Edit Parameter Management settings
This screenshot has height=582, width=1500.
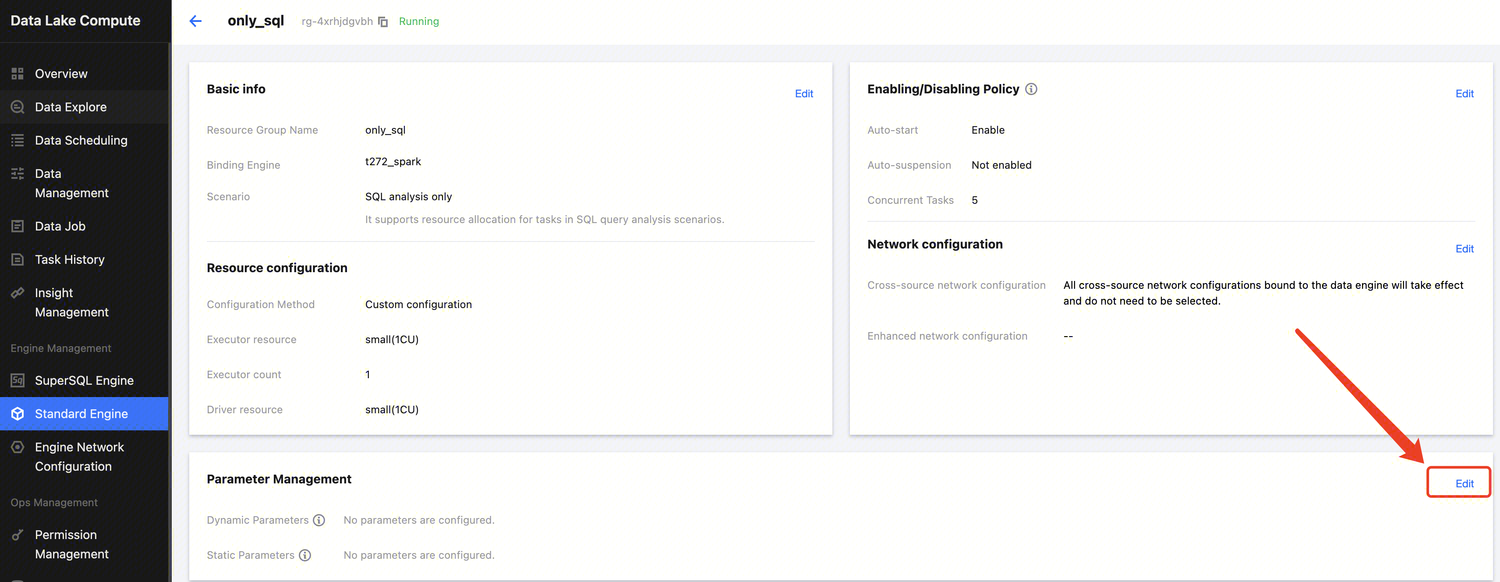pyautogui.click(x=1464, y=484)
